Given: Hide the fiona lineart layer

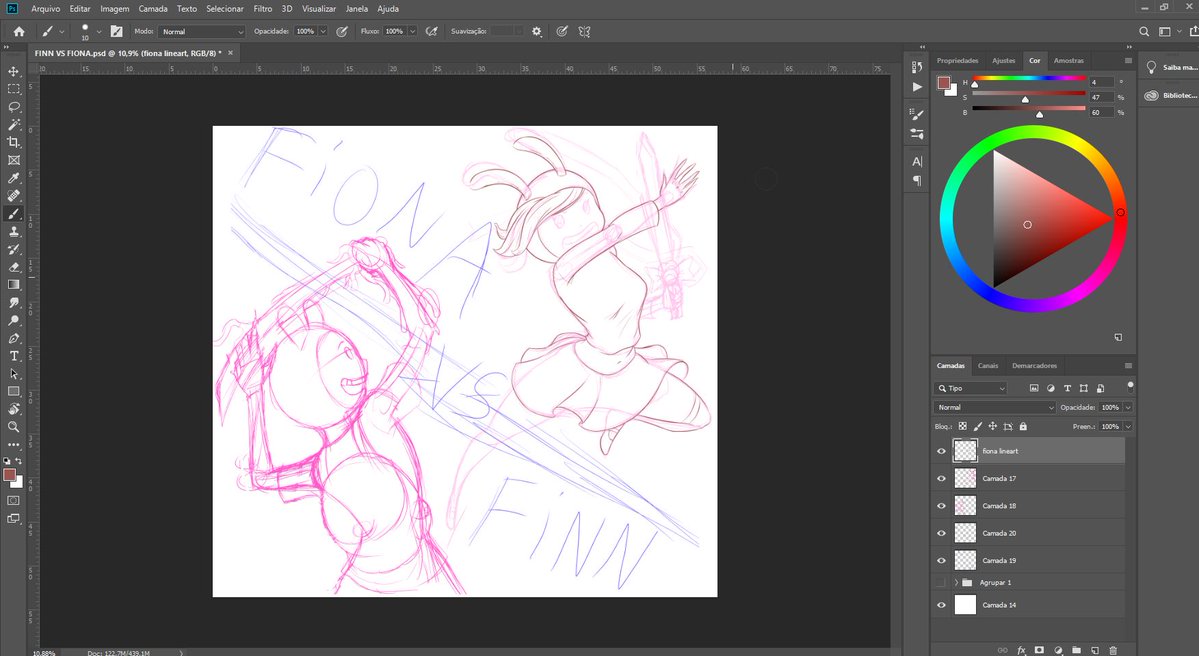Looking at the screenshot, I should point(941,451).
